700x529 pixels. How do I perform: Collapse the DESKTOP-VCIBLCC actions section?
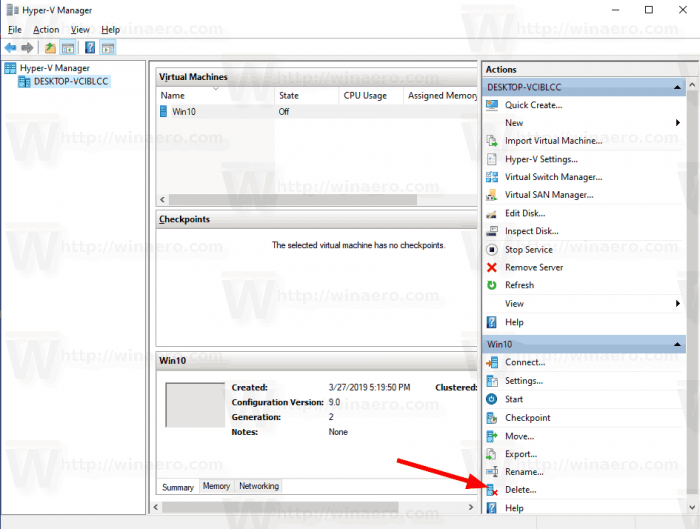pos(679,88)
